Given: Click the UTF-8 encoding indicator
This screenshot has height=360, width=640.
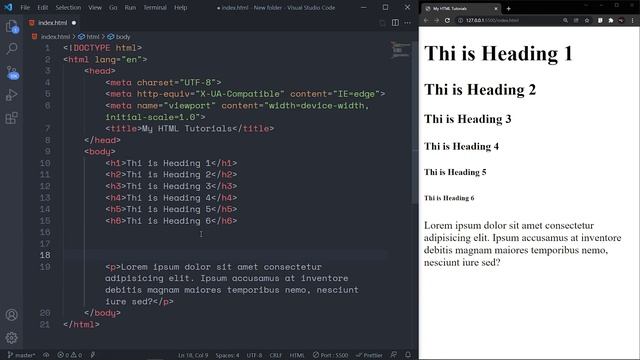Looking at the screenshot, I should [x=254, y=355].
